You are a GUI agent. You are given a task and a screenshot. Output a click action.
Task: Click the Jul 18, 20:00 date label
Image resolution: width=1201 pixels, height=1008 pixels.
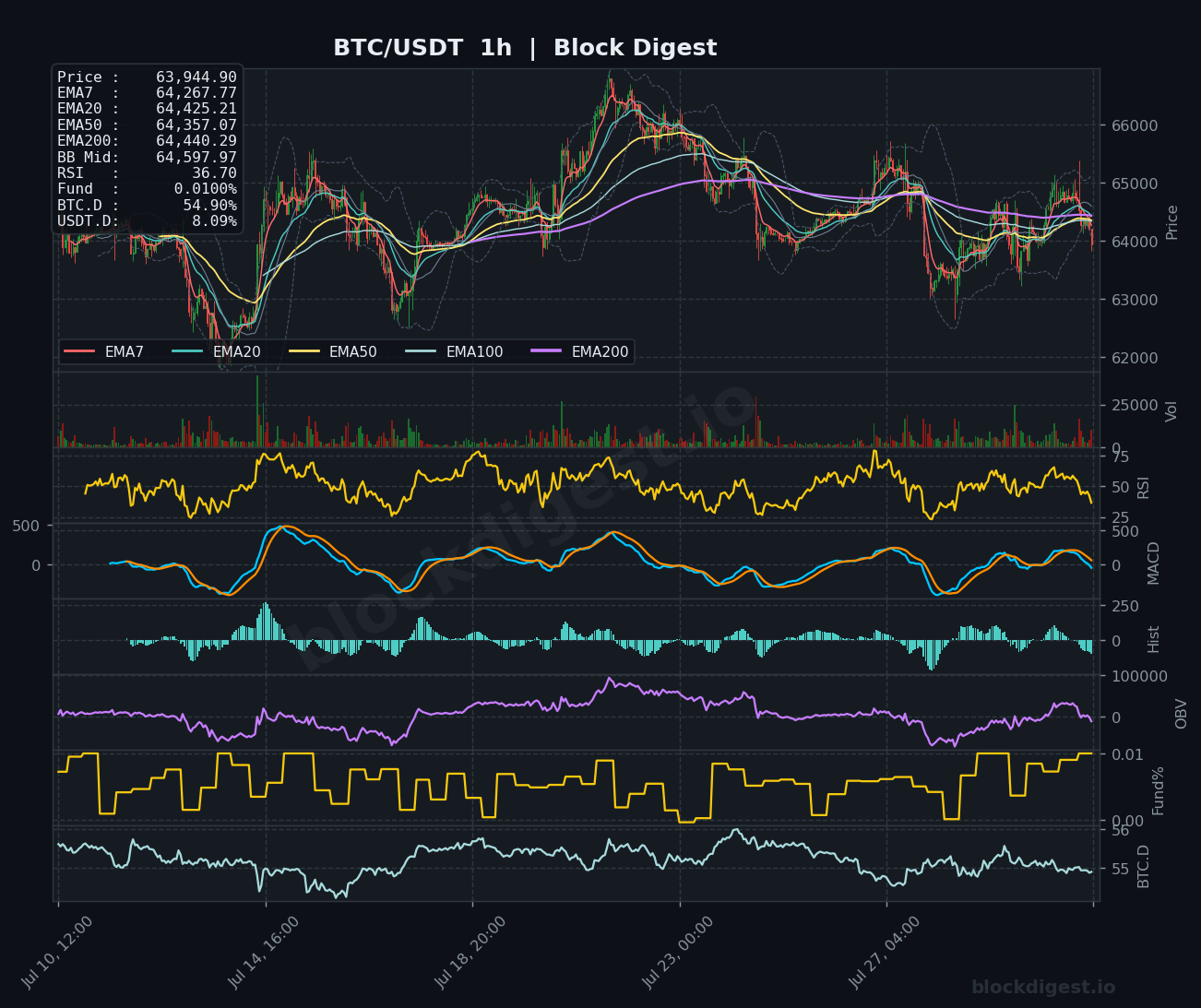470,953
